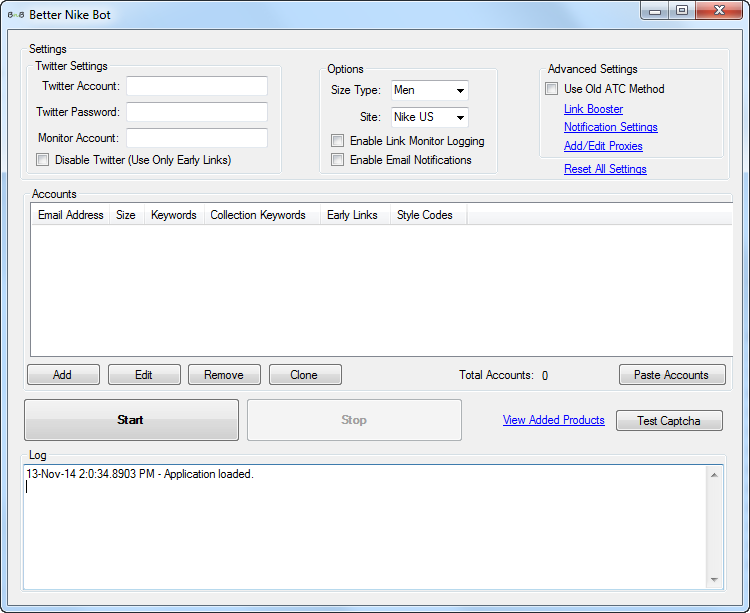Check Use Old ATC Method
Screen dimensions: 750x613
[551, 88]
